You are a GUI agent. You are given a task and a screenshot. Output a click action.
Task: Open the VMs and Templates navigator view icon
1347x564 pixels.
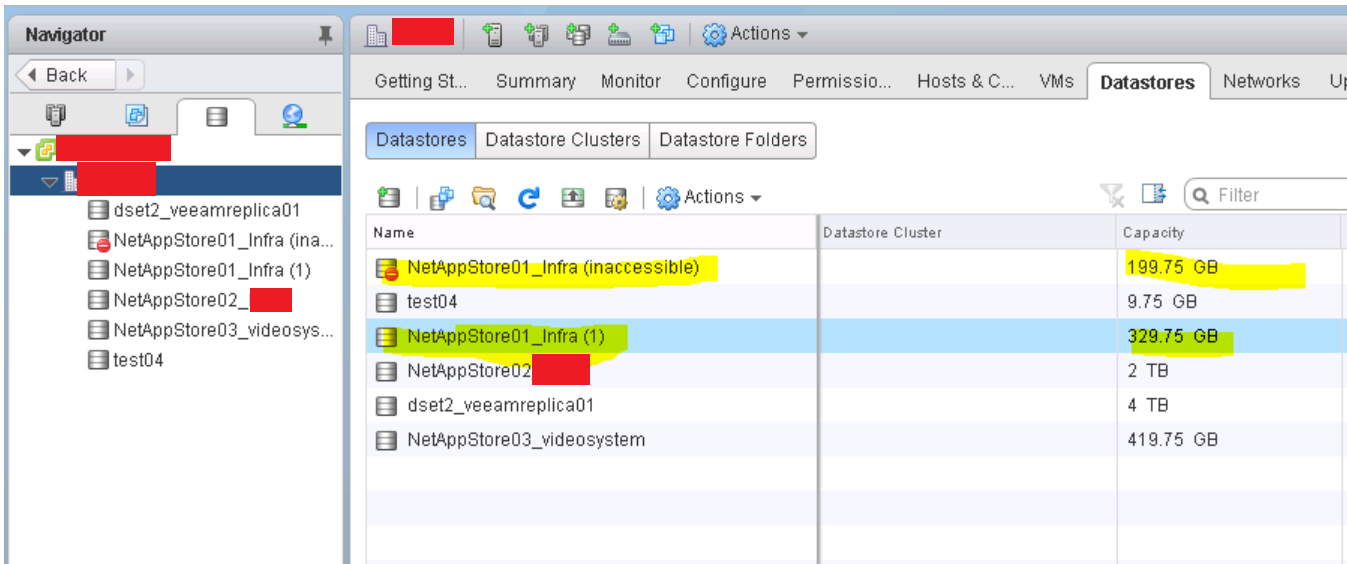click(x=136, y=117)
